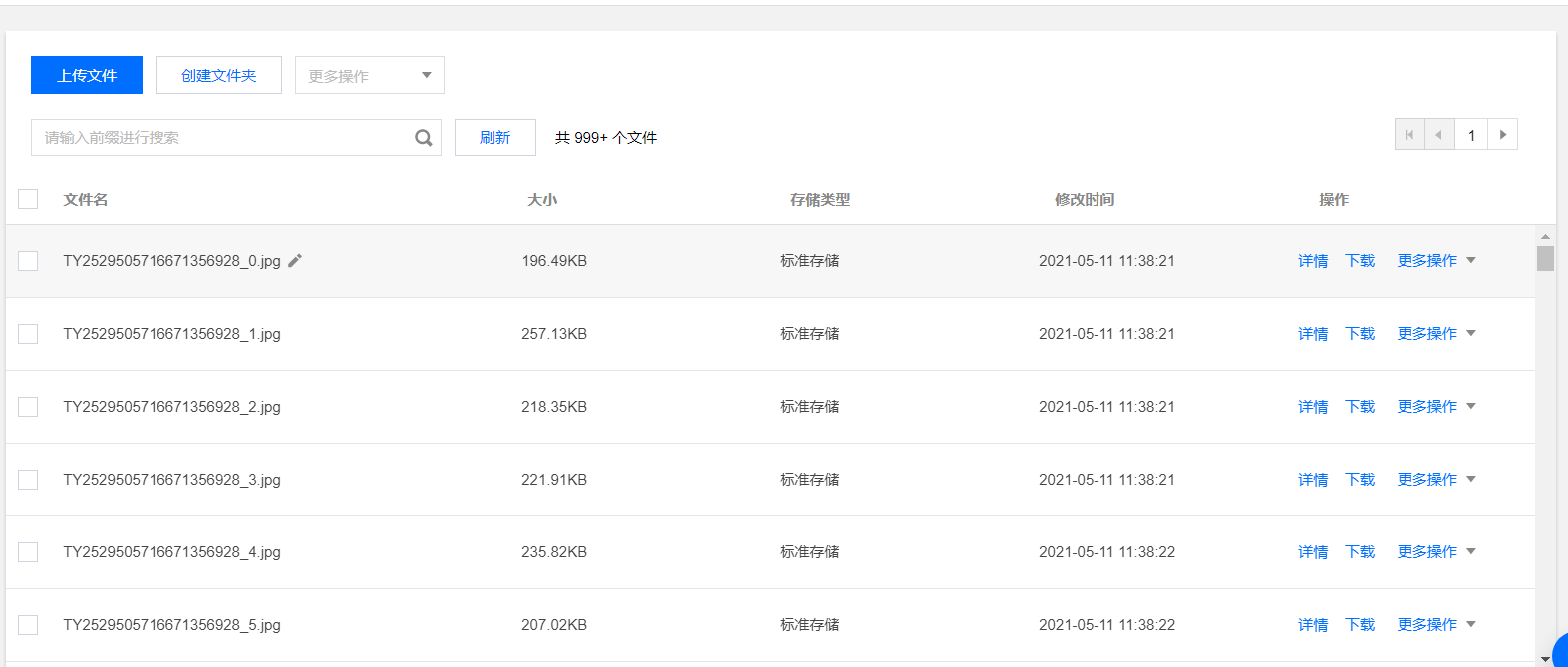Check the box for TY2529505716671356928_2.jpg
The height and width of the screenshot is (667, 1568).
click(x=28, y=407)
